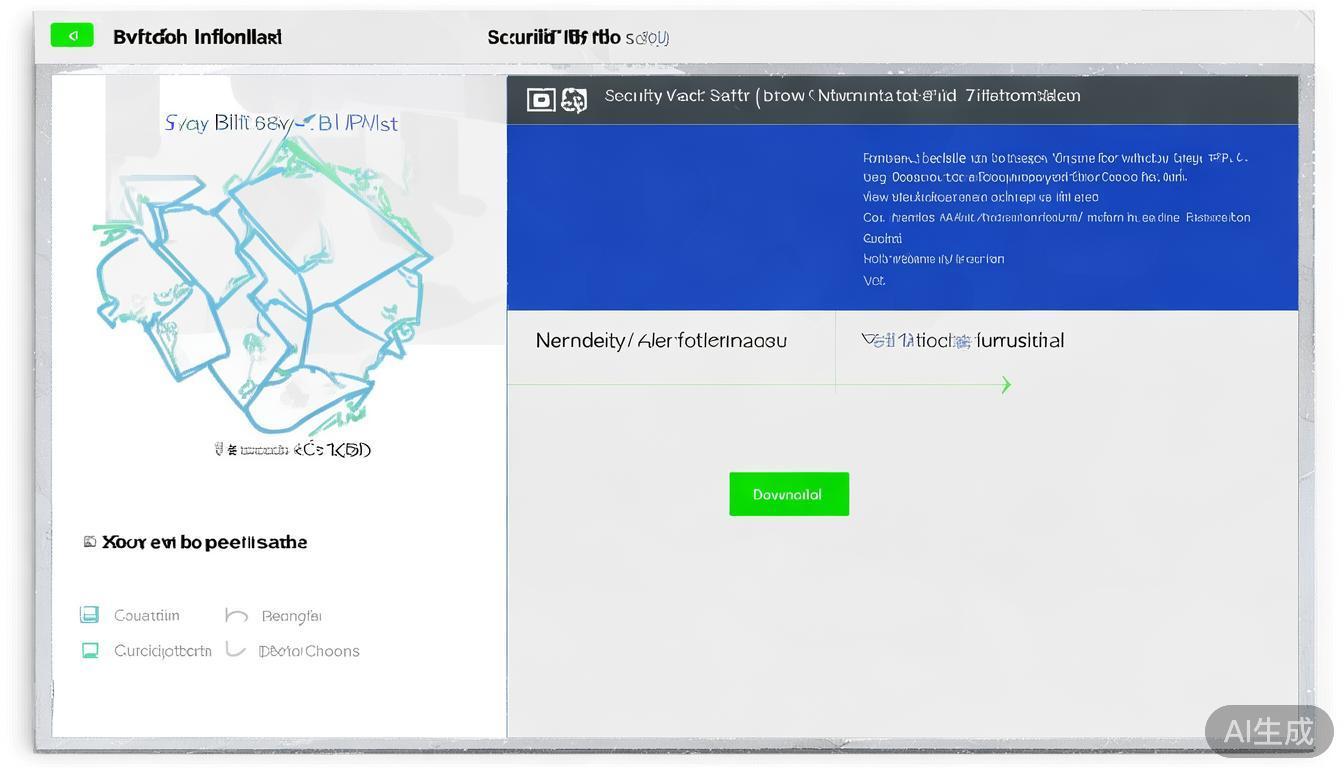Click the Bvftdoh Inflonllarl window title
The width and height of the screenshot is (1344, 768).
[197, 37]
